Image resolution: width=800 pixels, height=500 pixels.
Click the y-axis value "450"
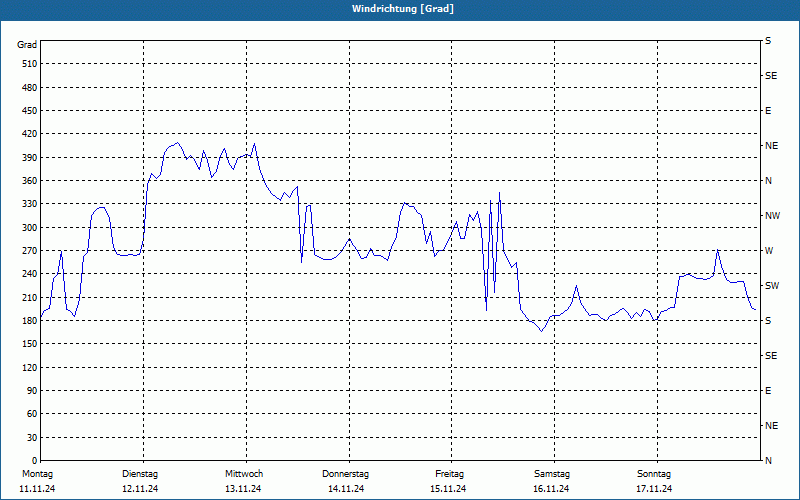[x=30, y=111]
